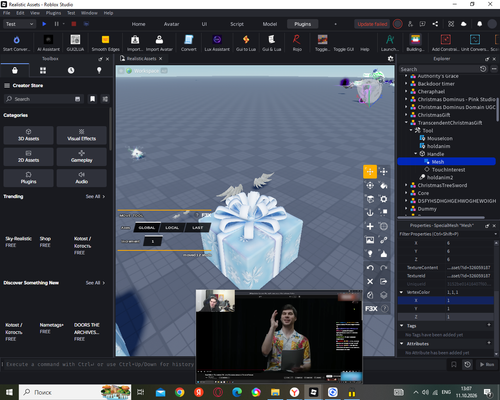Open the Test mode dropdown
500x400 pixels.
click(x=19, y=24)
